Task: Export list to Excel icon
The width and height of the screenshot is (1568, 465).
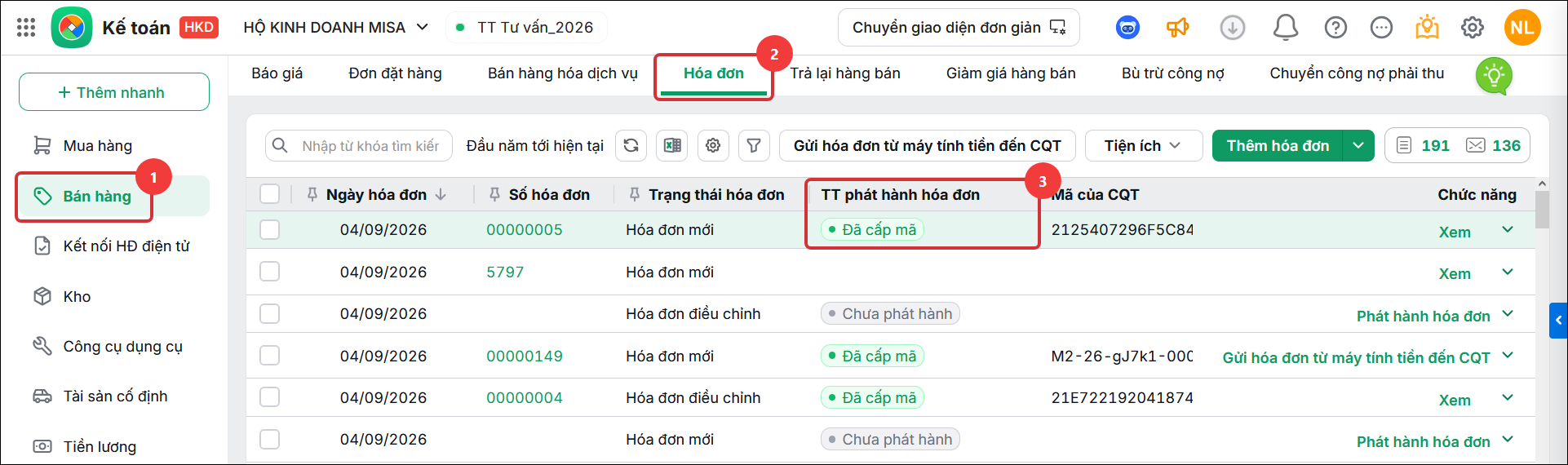Action: pyautogui.click(x=671, y=145)
